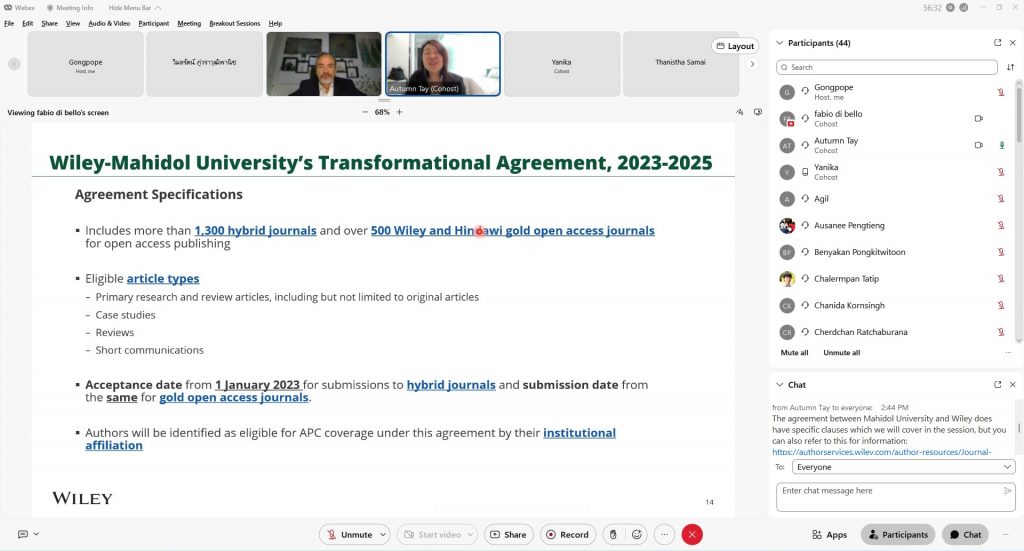The width and height of the screenshot is (1024, 551).
Task: Open the emoji reactions icon
Action: tap(637, 535)
